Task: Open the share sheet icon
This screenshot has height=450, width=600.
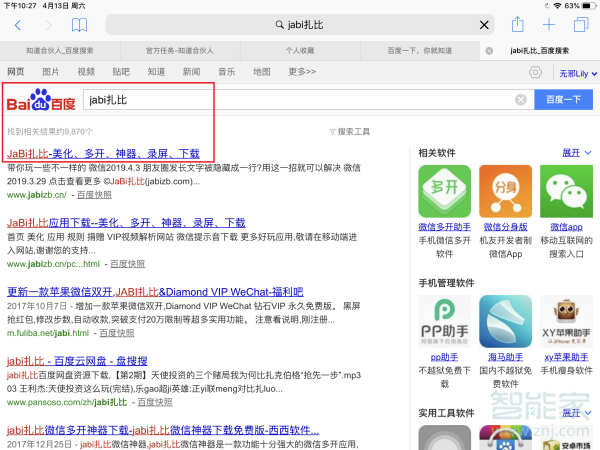Action: [518, 24]
